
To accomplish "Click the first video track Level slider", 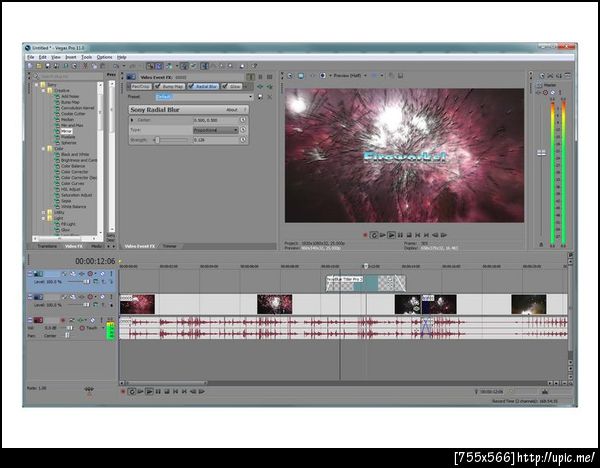I will [x=87, y=282].
